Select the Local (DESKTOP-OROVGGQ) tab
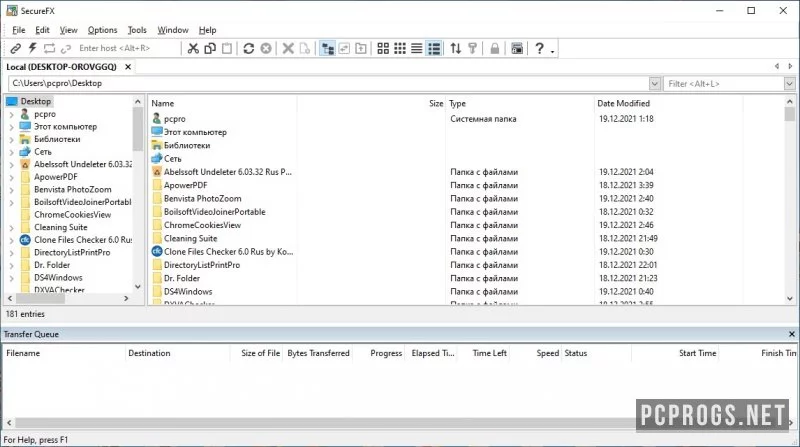 (61, 67)
